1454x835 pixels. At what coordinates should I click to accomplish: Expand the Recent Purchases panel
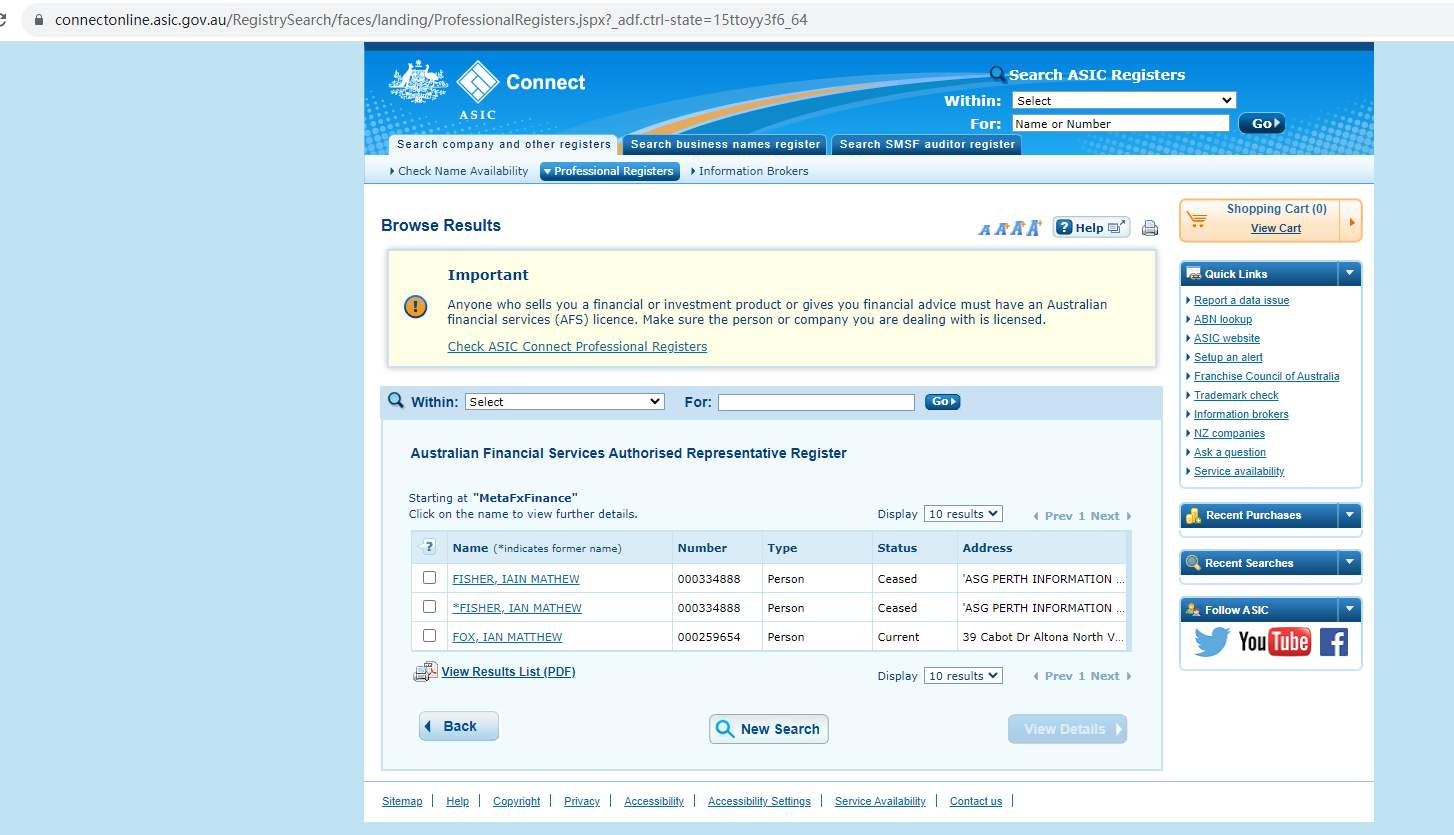point(1350,515)
